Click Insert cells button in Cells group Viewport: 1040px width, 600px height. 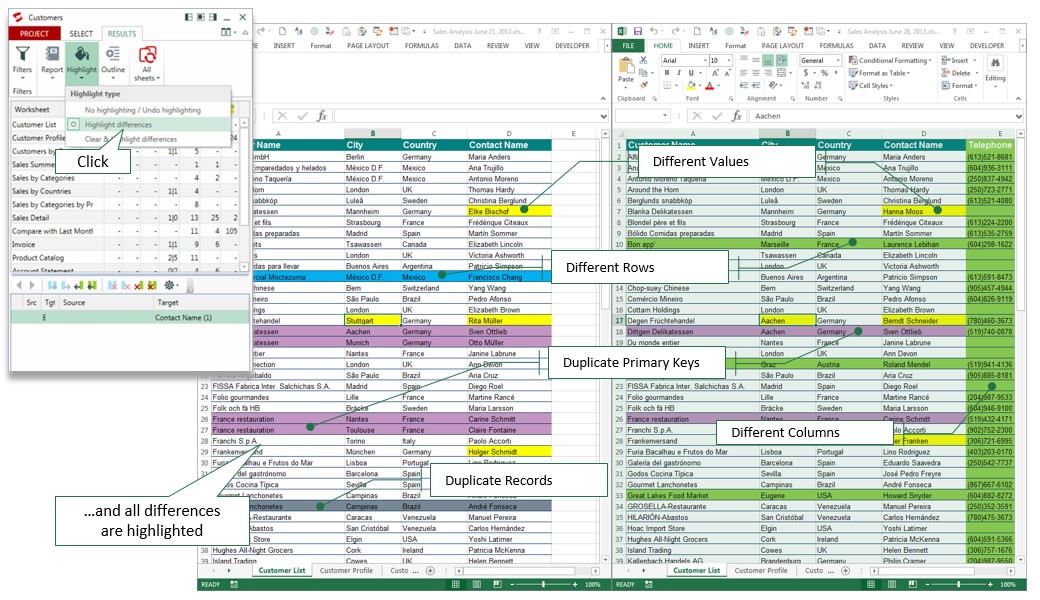pyautogui.click(x=959, y=60)
